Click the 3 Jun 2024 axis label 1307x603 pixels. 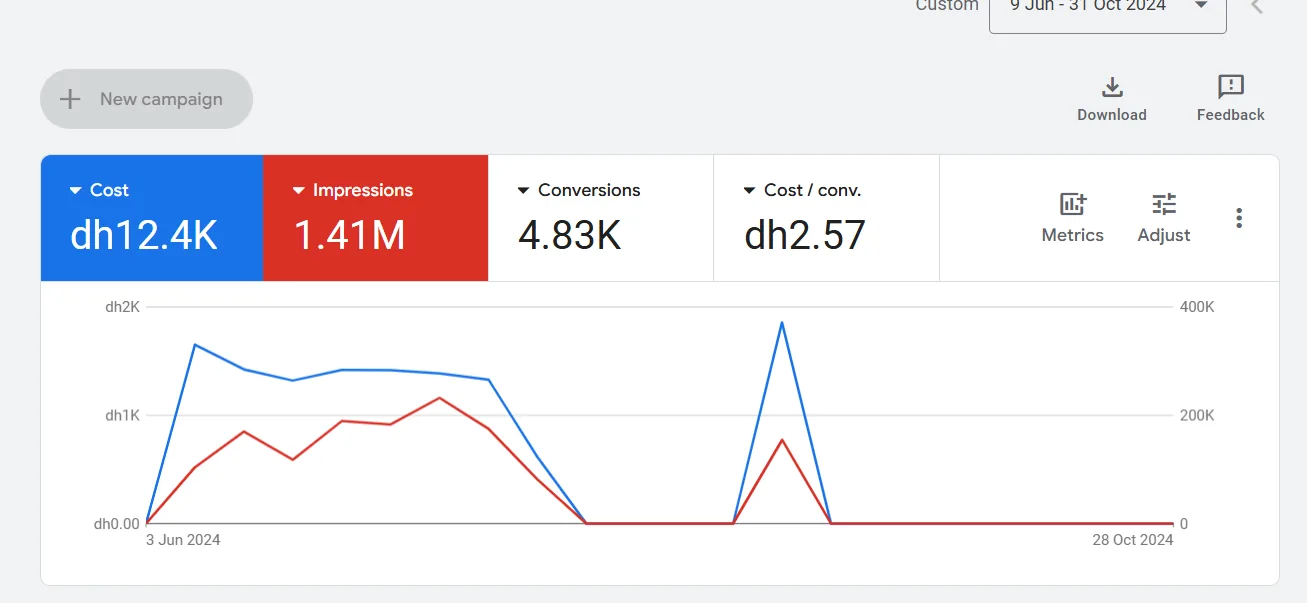click(182, 540)
